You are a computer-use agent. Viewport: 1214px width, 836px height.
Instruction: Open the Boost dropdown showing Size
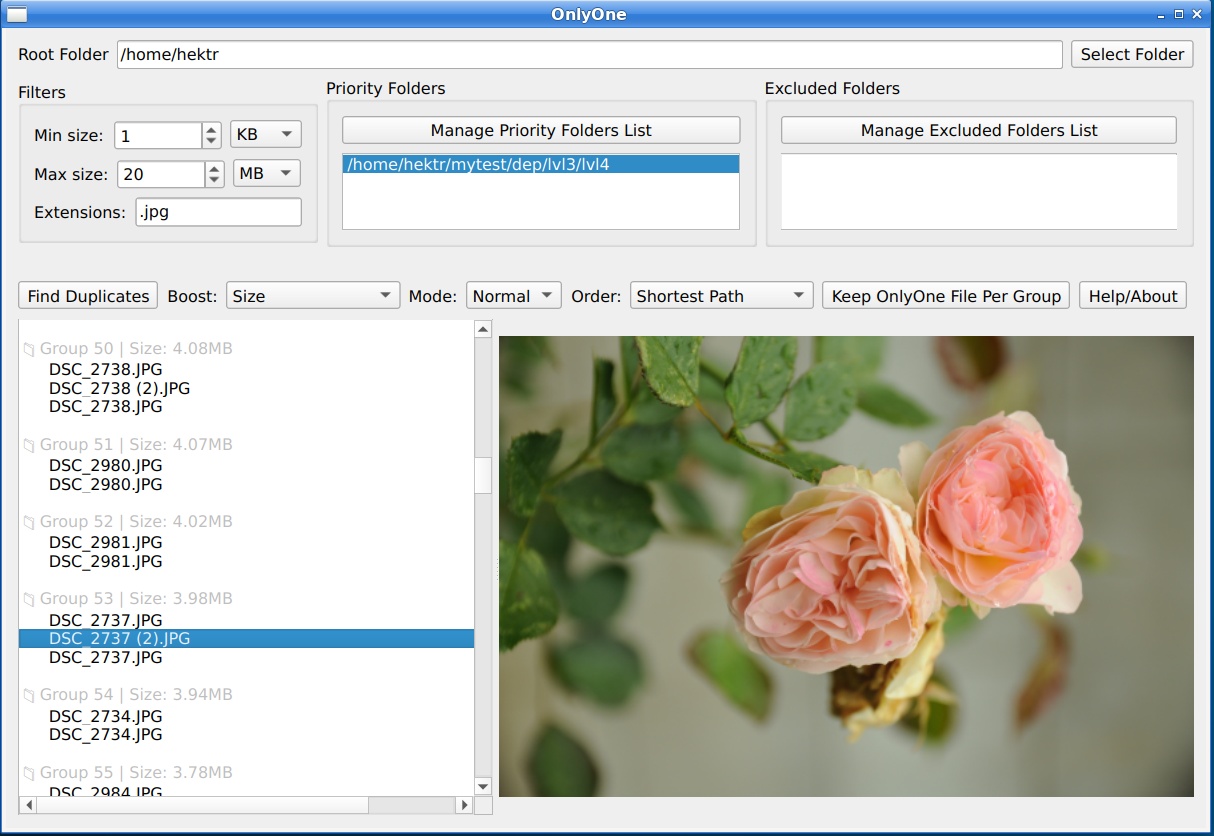coord(310,295)
